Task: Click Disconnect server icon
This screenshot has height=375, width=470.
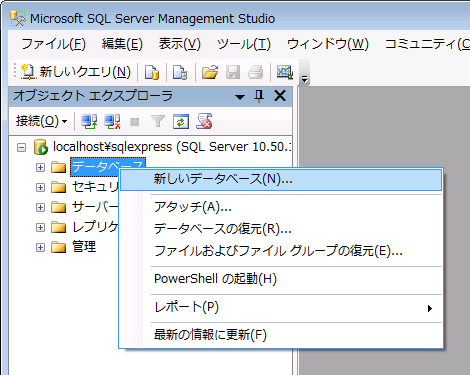Action: coord(112,122)
